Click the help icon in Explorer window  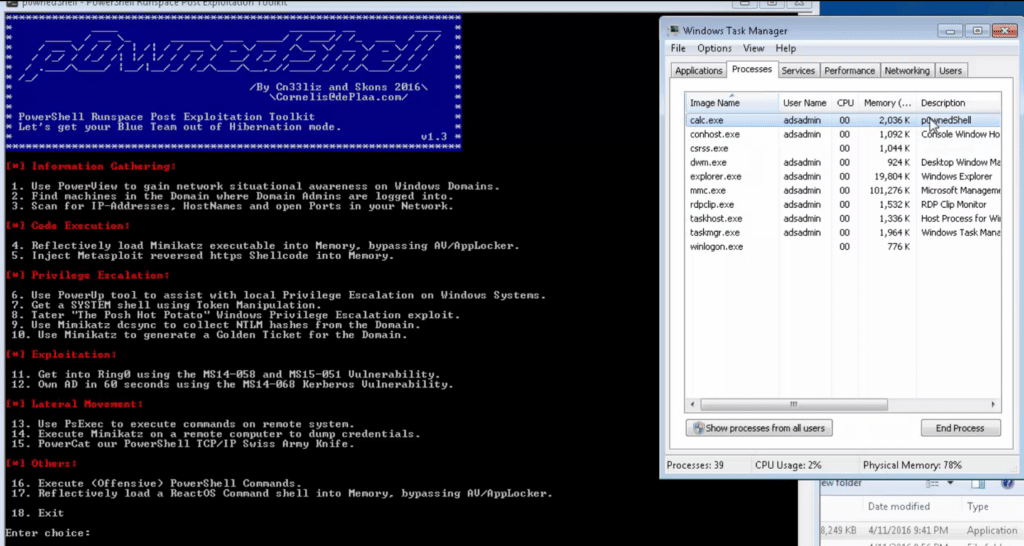pos(1007,483)
